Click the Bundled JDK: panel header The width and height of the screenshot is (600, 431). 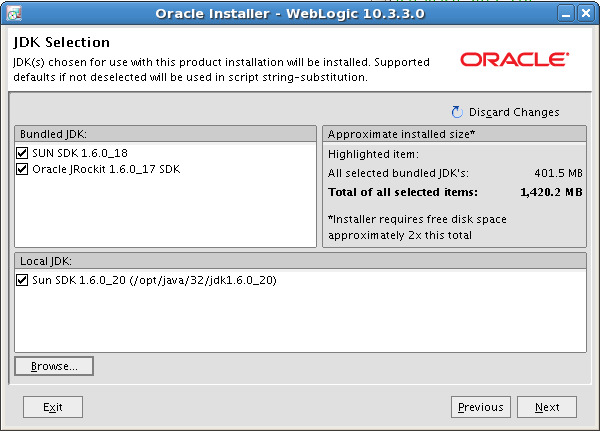(166, 134)
